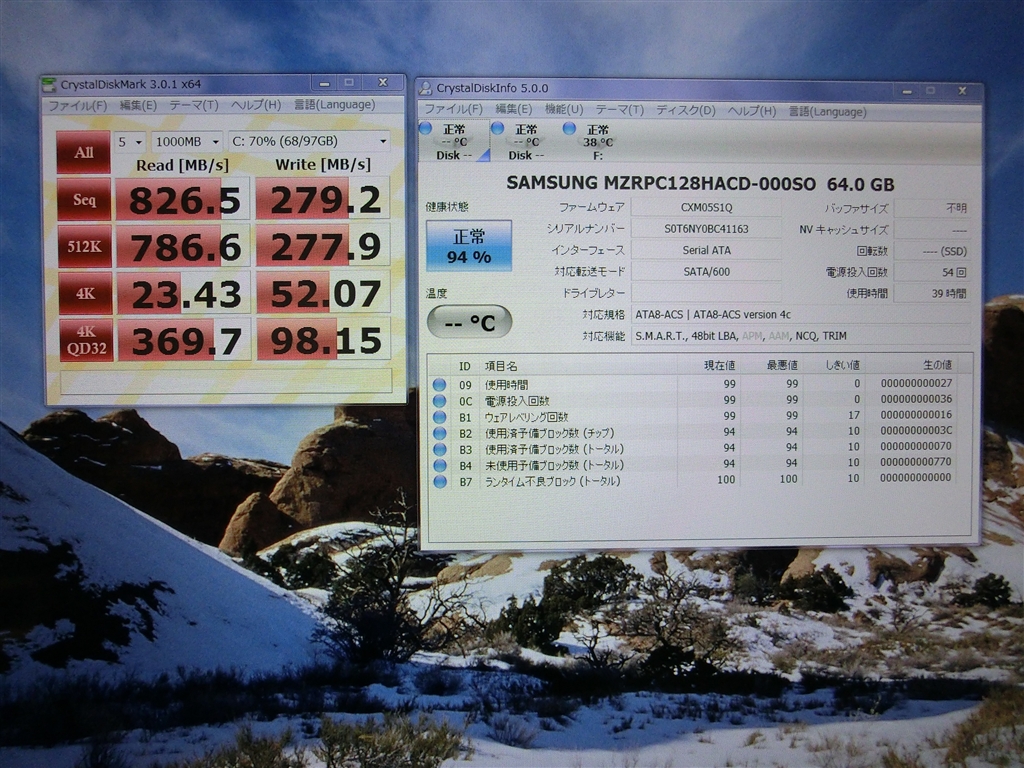Start the 4K benchmark test
Screen dimensions: 1024x768
(85, 293)
